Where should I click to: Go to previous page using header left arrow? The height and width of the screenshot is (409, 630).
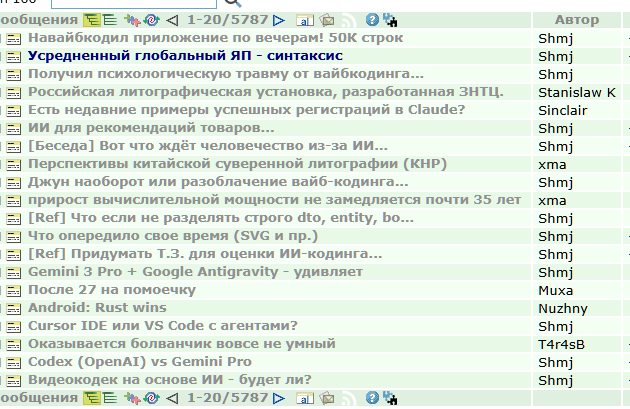pos(172,19)
